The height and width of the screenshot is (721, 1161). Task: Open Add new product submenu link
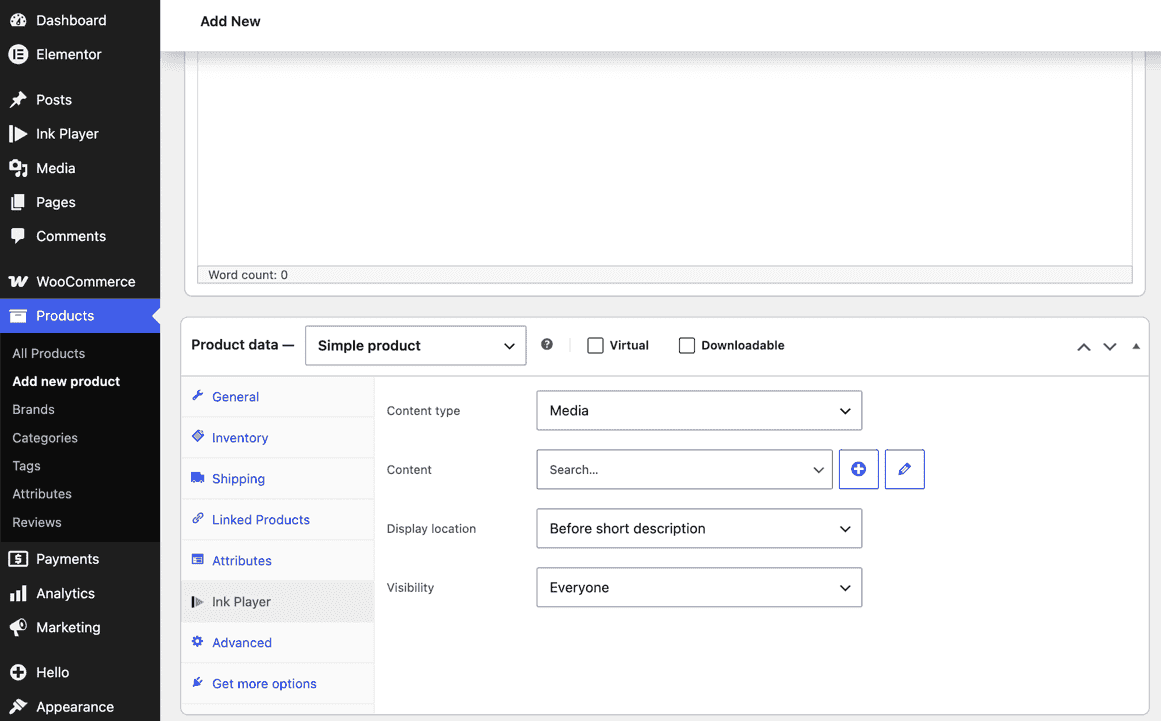66,381
